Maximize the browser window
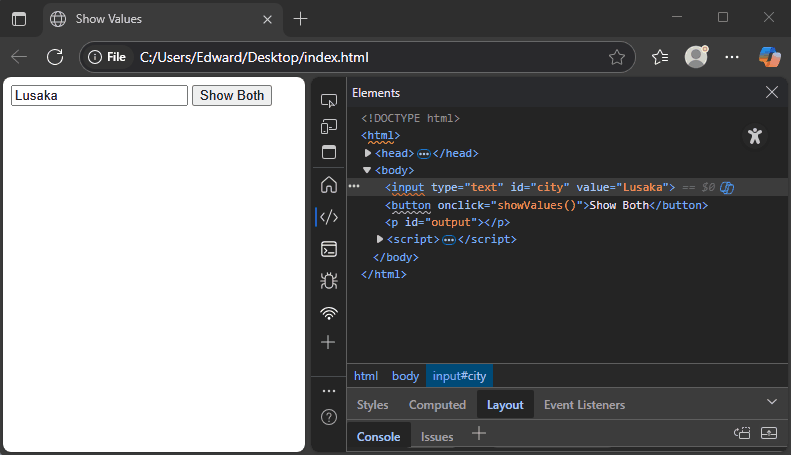791x455 pixels. (x=723, y=17)
